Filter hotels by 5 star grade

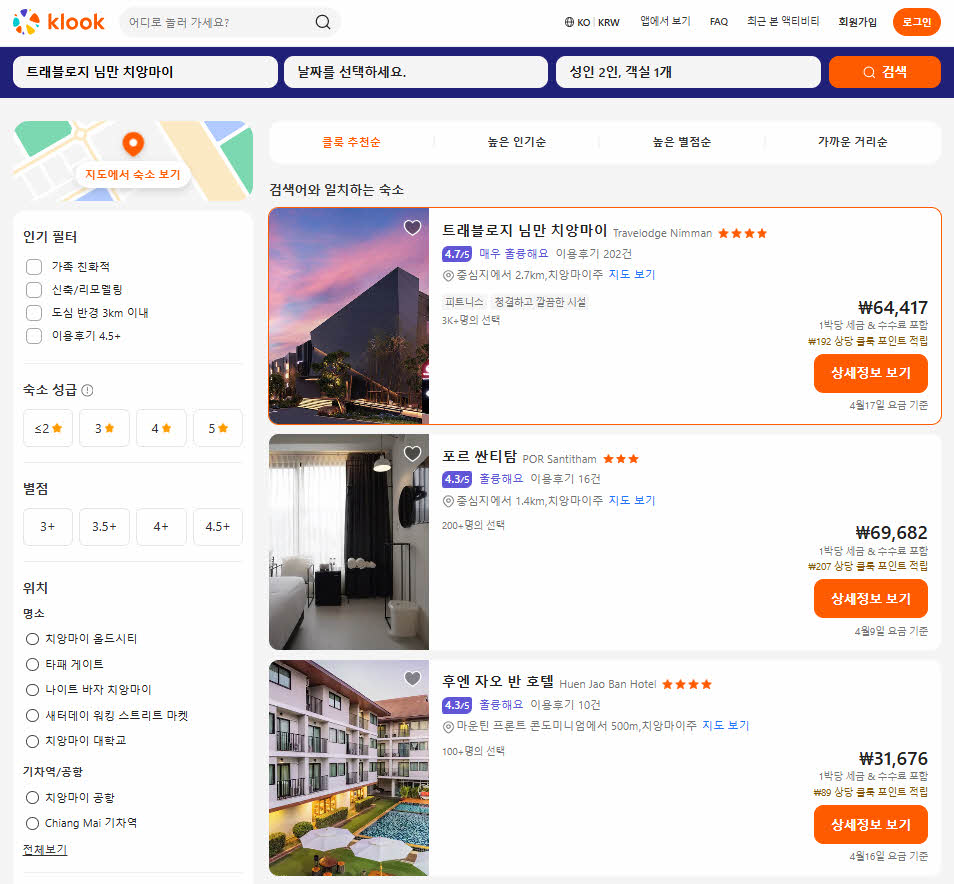217,428
